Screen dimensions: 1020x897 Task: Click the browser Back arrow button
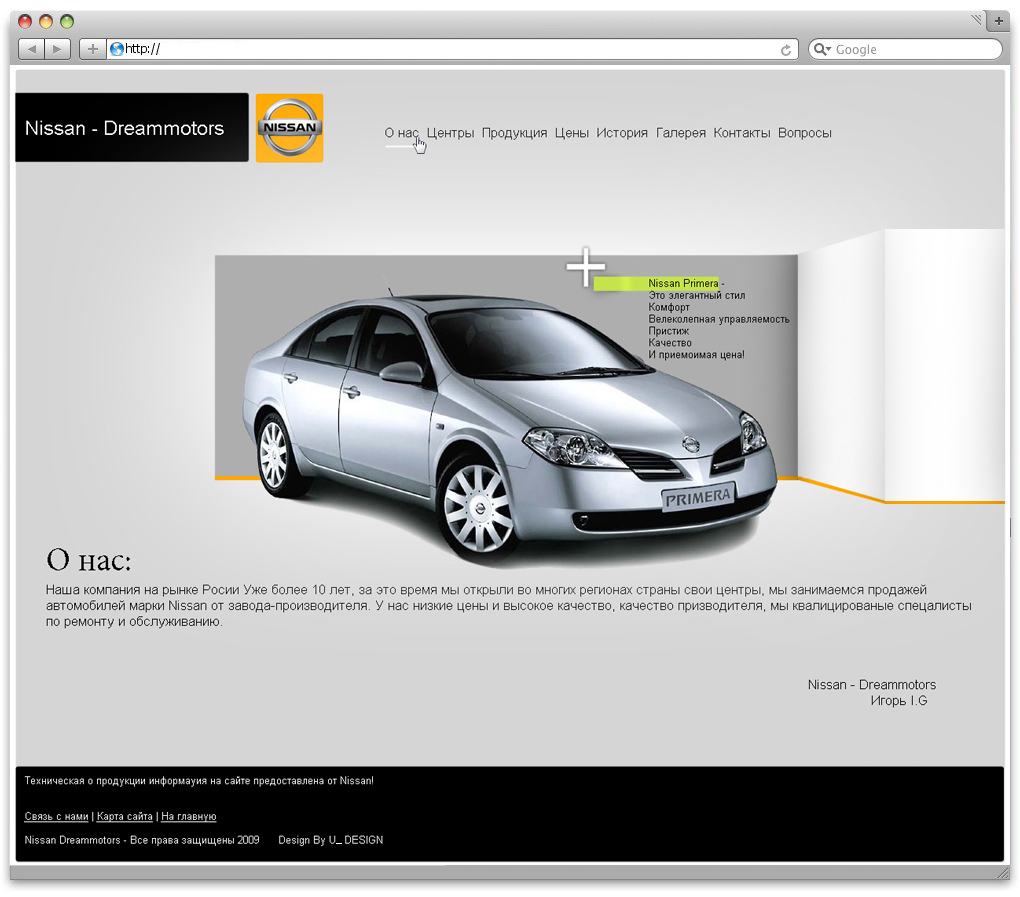point(32,49)
